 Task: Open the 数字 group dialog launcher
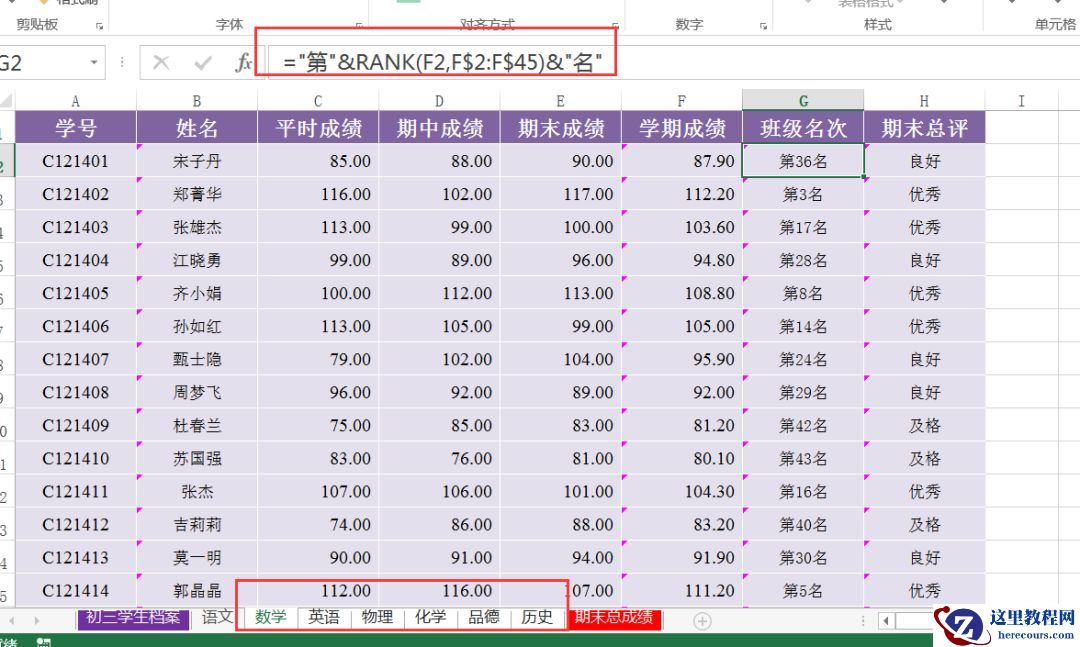763,26
